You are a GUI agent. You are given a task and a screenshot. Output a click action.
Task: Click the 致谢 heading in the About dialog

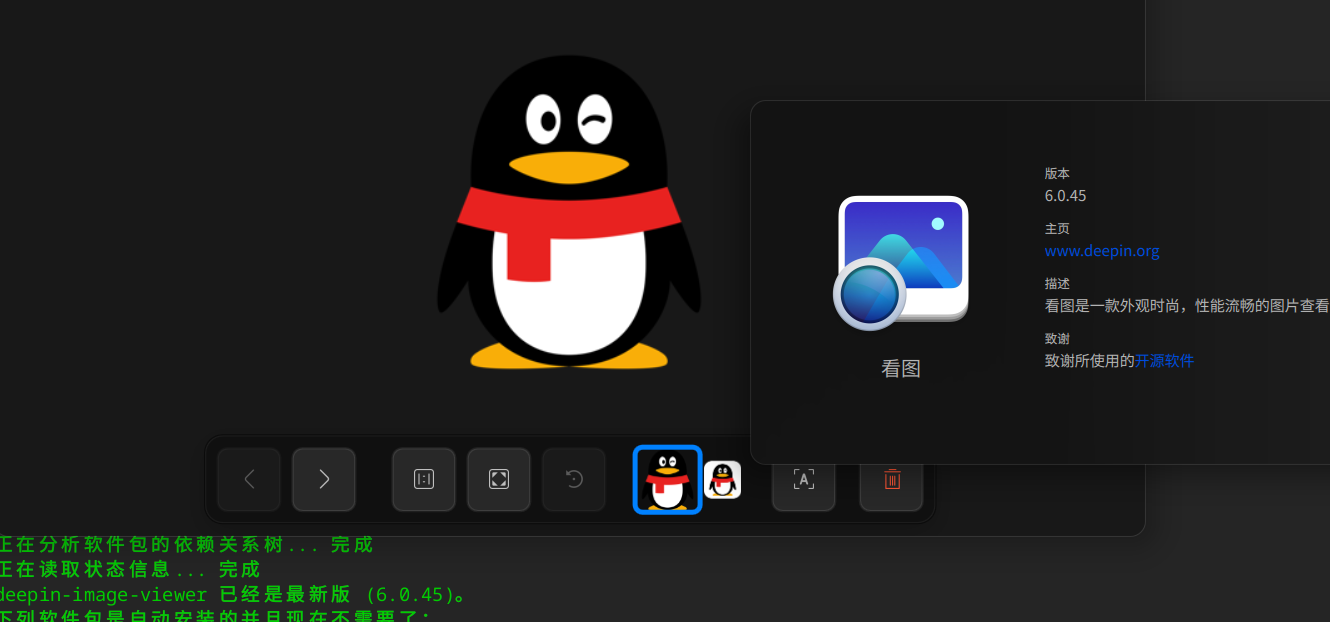1057,338
